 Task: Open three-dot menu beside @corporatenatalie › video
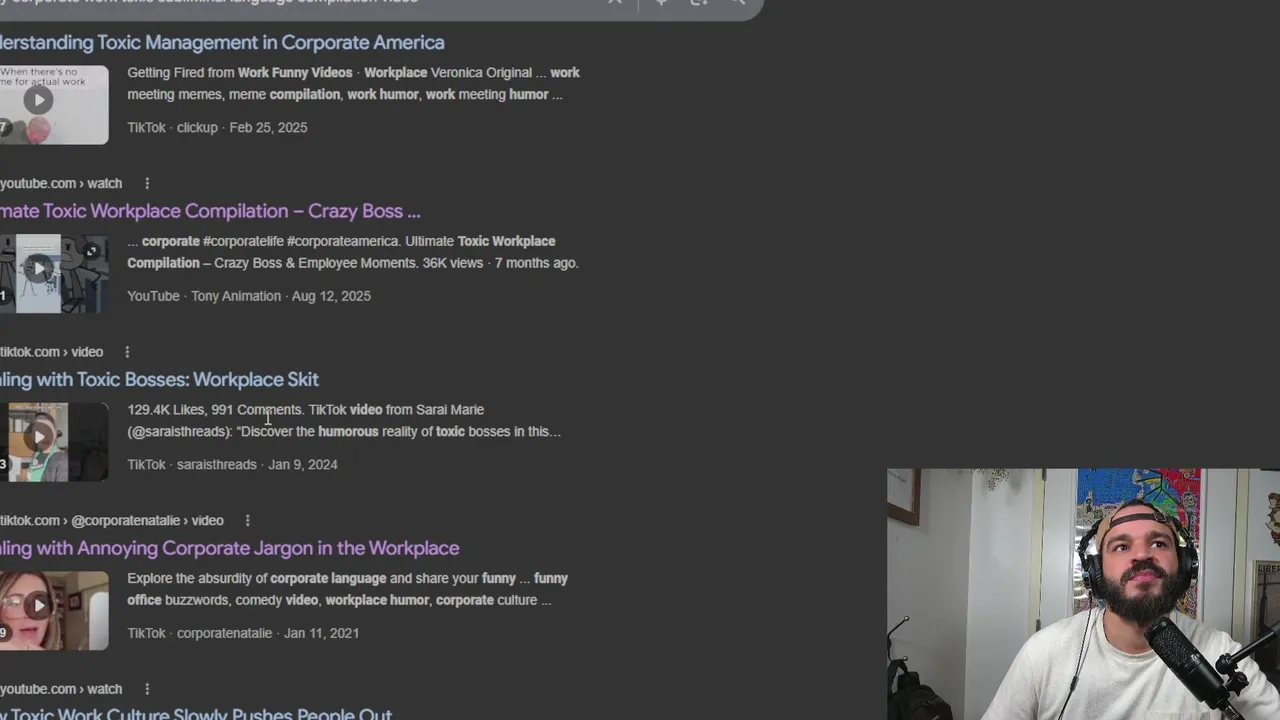pyautogui.click(x=247, y=520)
